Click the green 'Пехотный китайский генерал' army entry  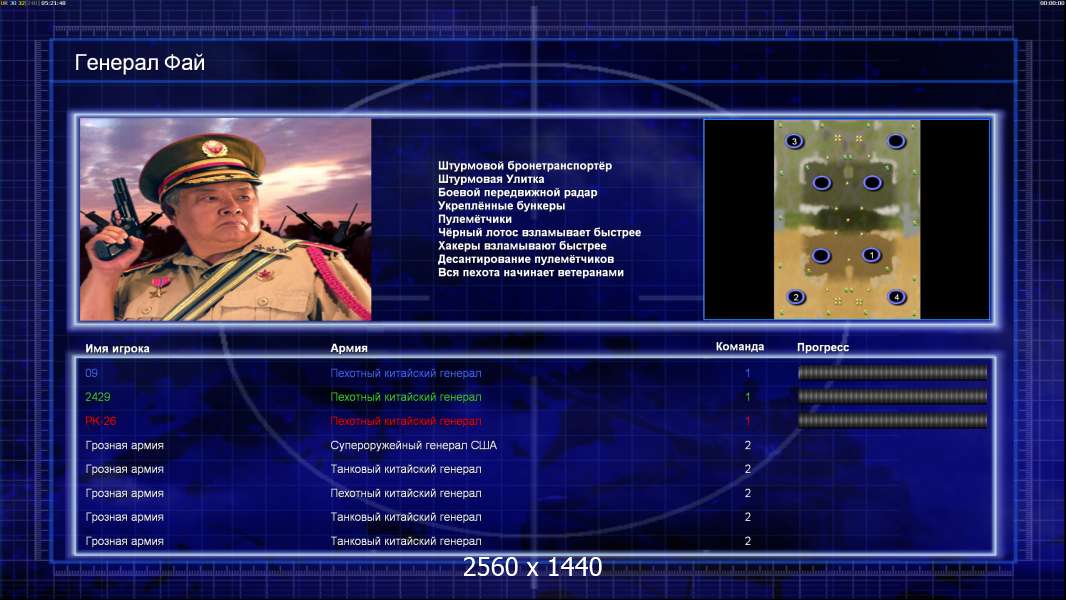tap(406, 397)
